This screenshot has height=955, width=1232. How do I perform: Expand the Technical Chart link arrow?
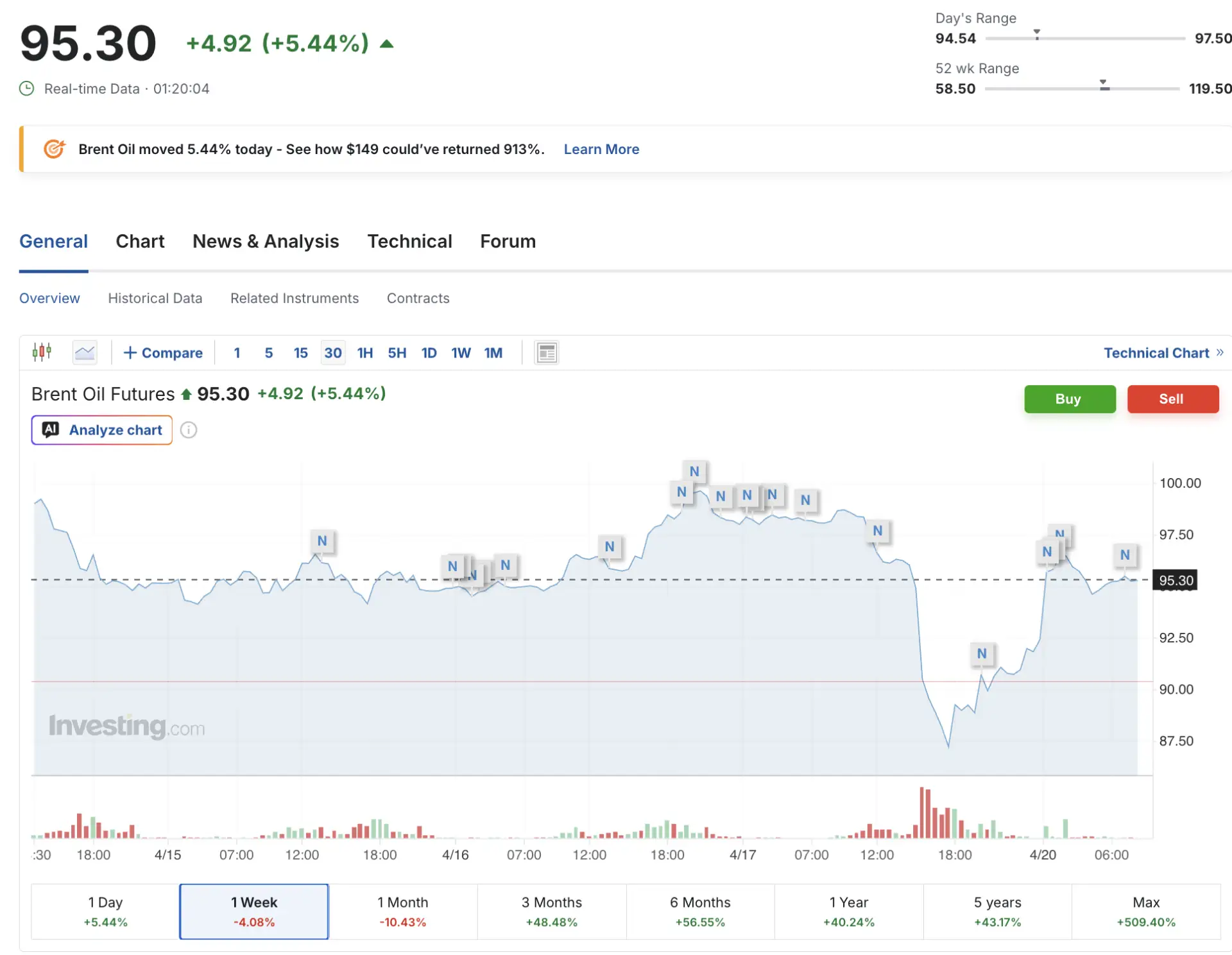pos(1219,352)
